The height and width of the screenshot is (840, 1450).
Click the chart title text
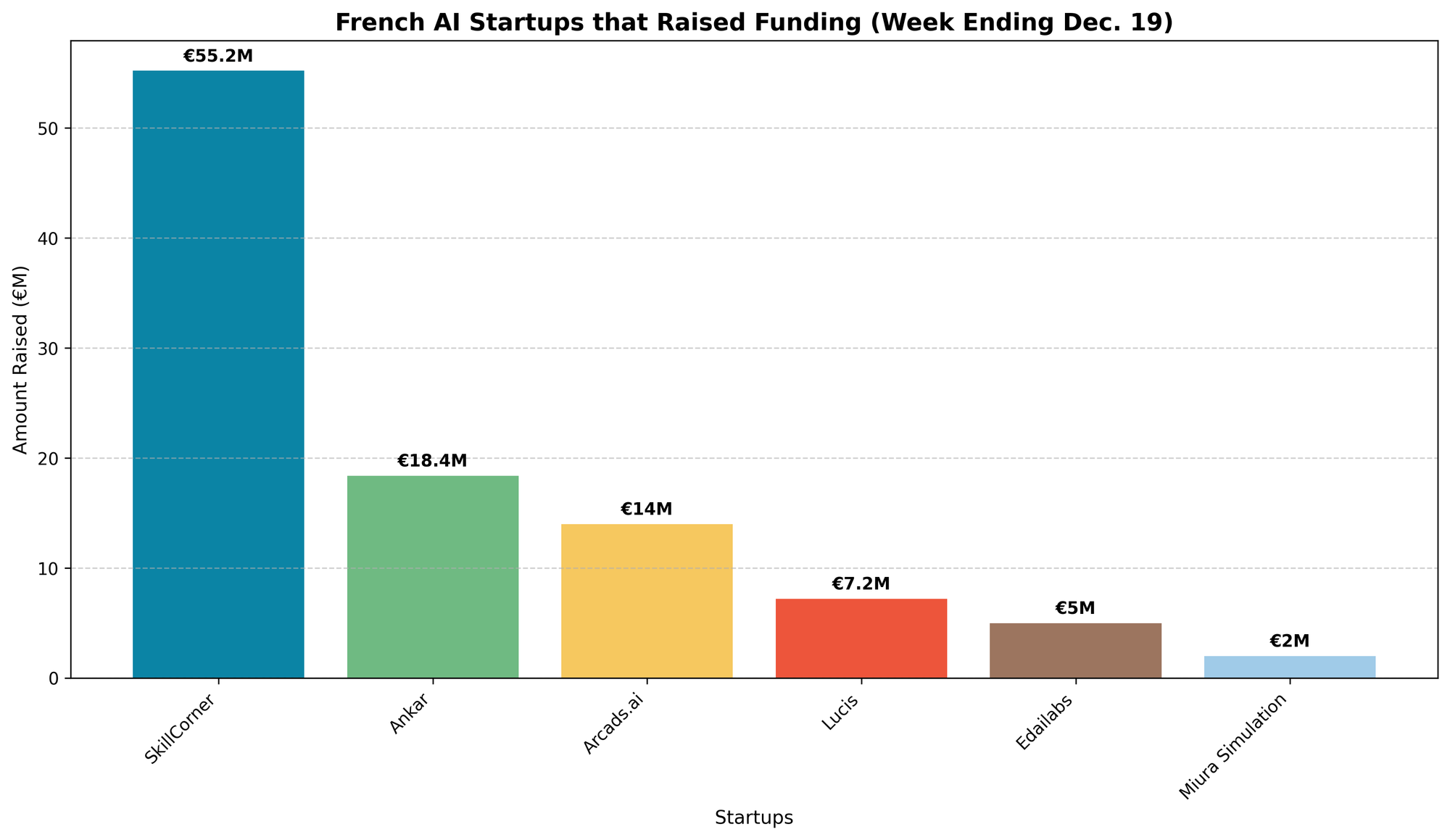[754, 22]
